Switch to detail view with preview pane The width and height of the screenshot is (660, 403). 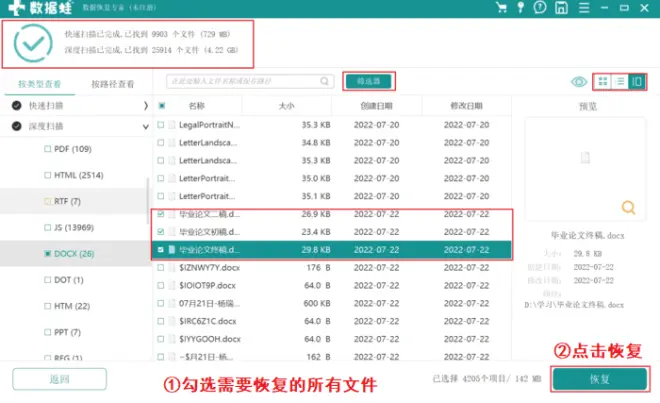point(637,81)
